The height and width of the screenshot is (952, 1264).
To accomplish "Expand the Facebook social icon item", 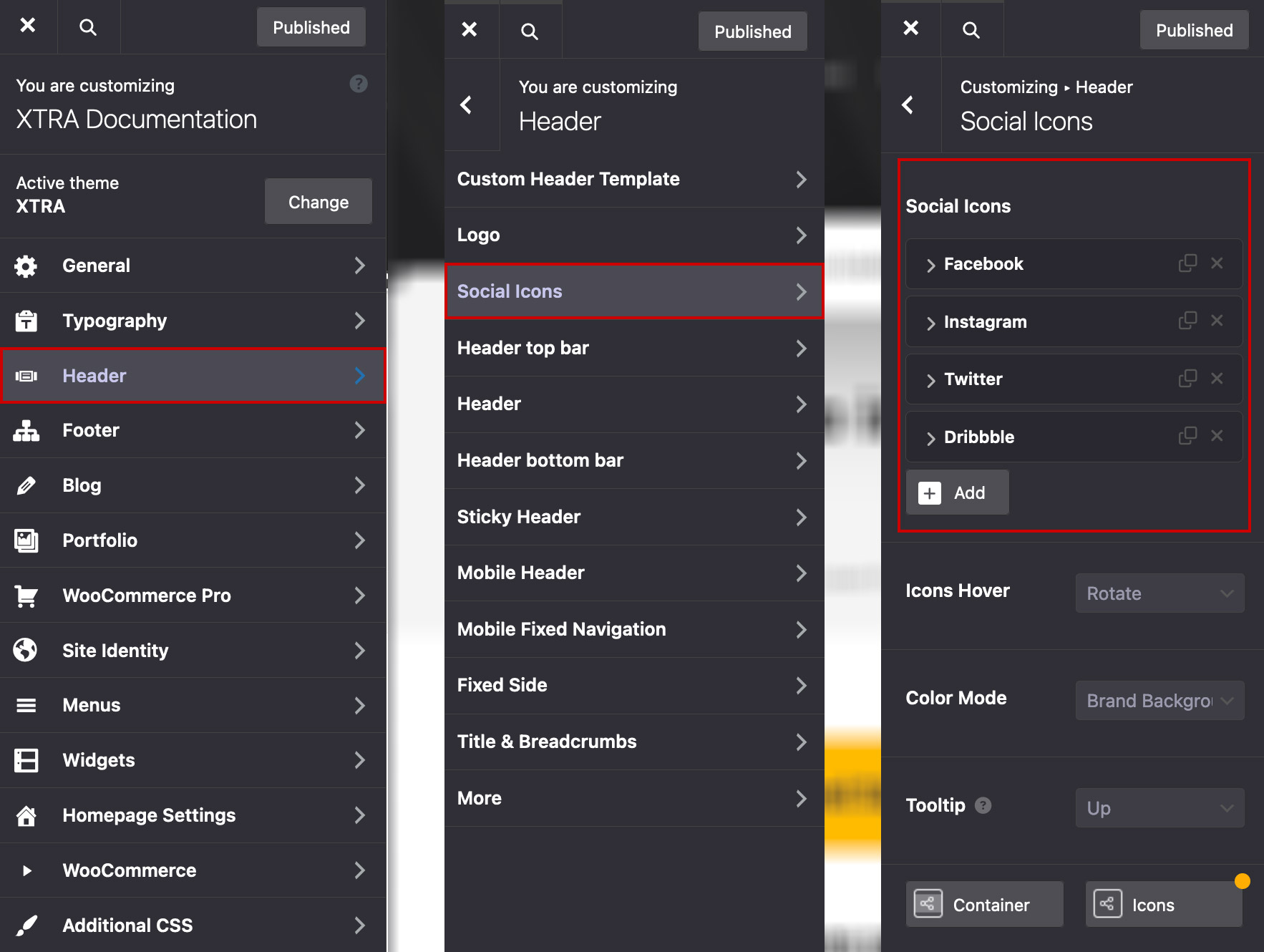I will [x=930, y=265].
